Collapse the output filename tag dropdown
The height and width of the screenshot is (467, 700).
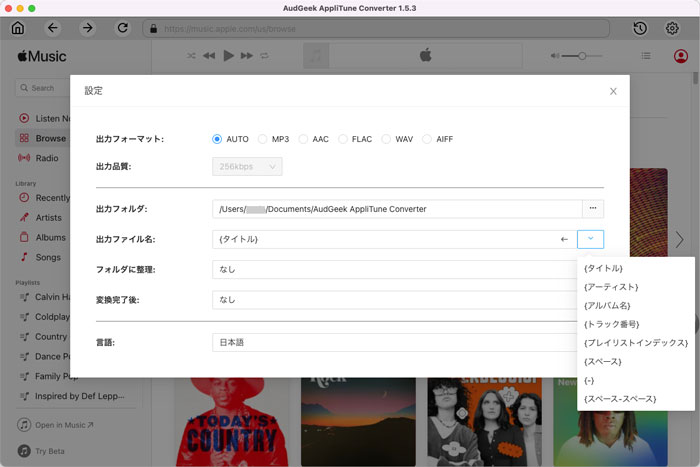(x=590, y=239)
